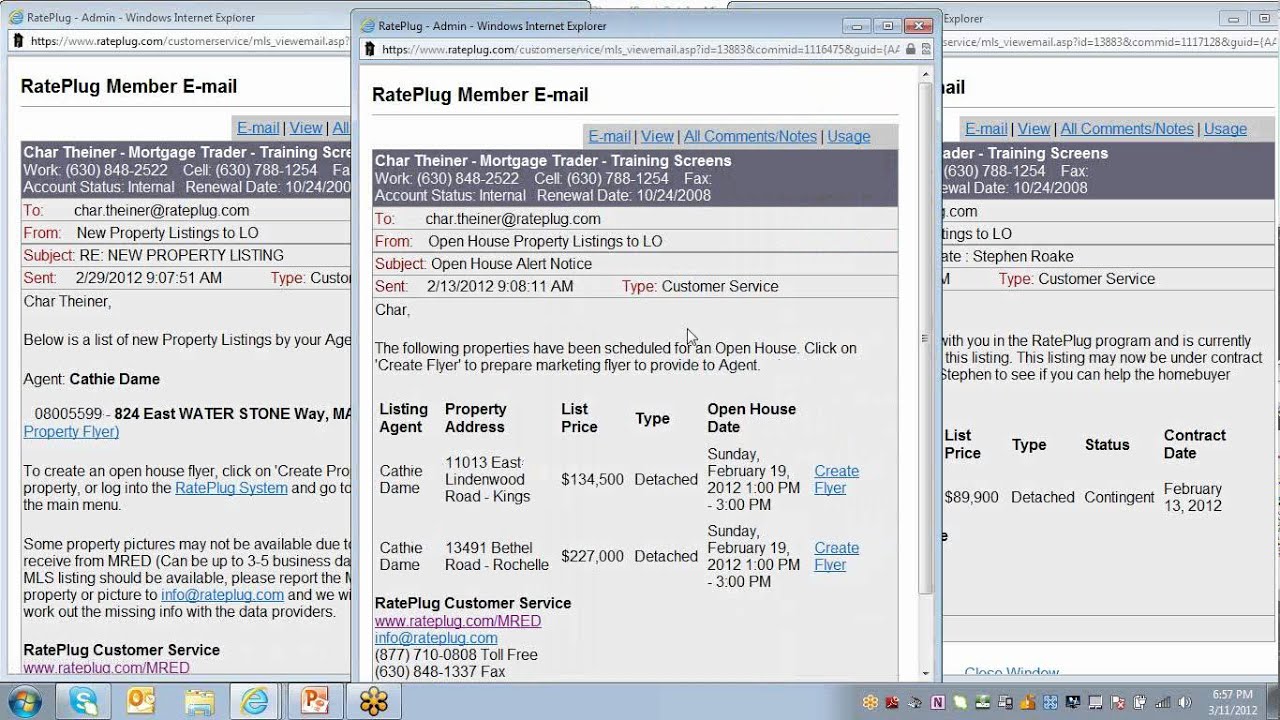
Task: Open All Comments/Notes in right window
Action: pos(1127,129)
